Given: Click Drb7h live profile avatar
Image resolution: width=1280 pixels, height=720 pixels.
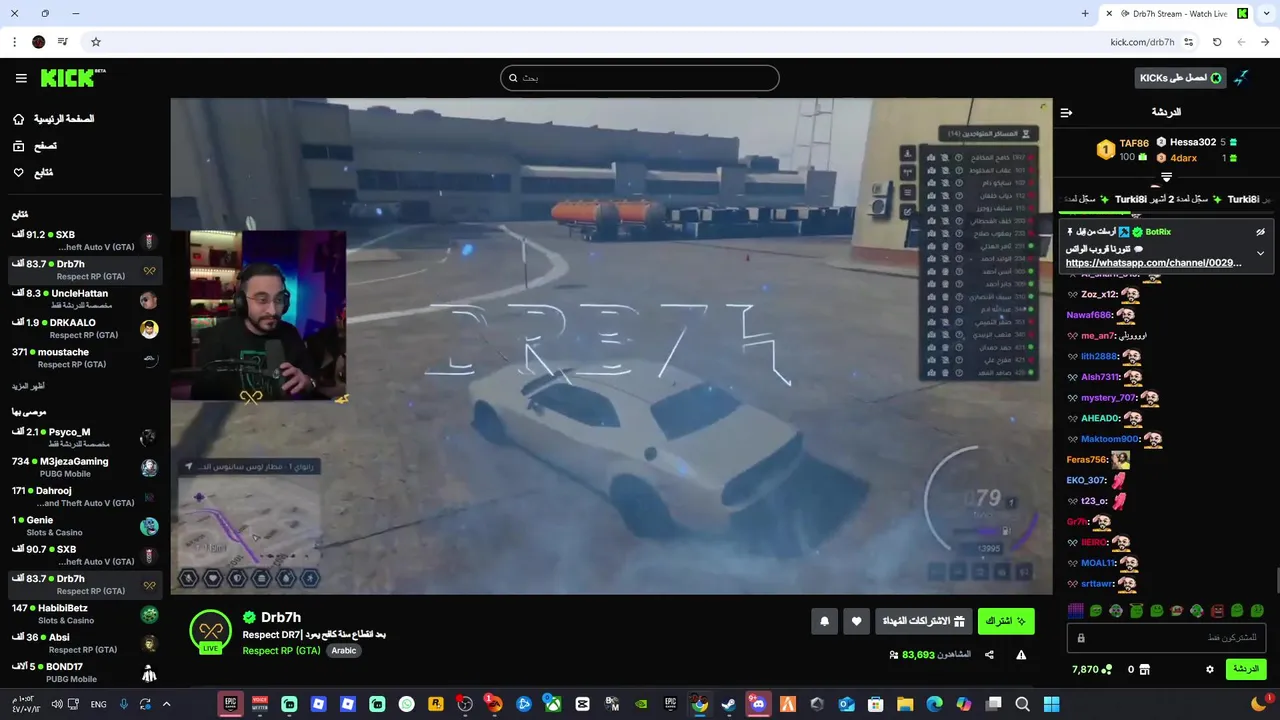Looking at the screenshot, I should coord(210,632).
